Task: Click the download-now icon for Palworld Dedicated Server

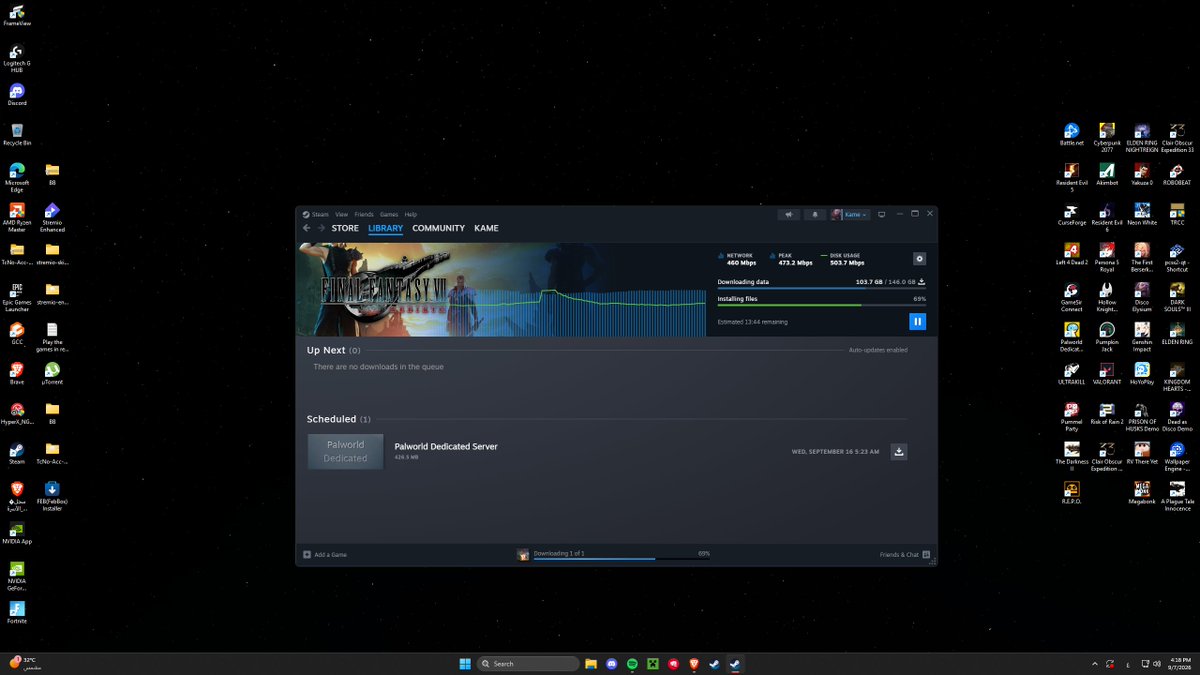Action: pos(899,452)
